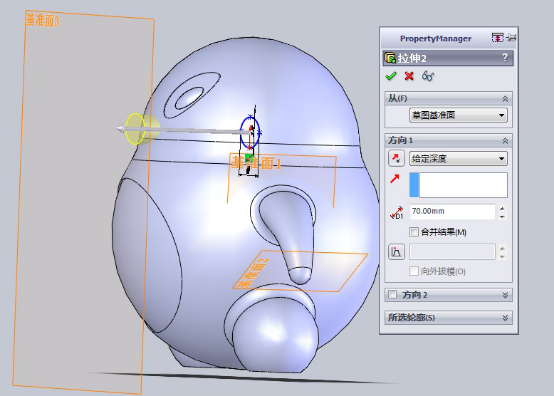
Task: Click the PropertyManager keep-visible panel icon
Action: click(x=497, y=37)
